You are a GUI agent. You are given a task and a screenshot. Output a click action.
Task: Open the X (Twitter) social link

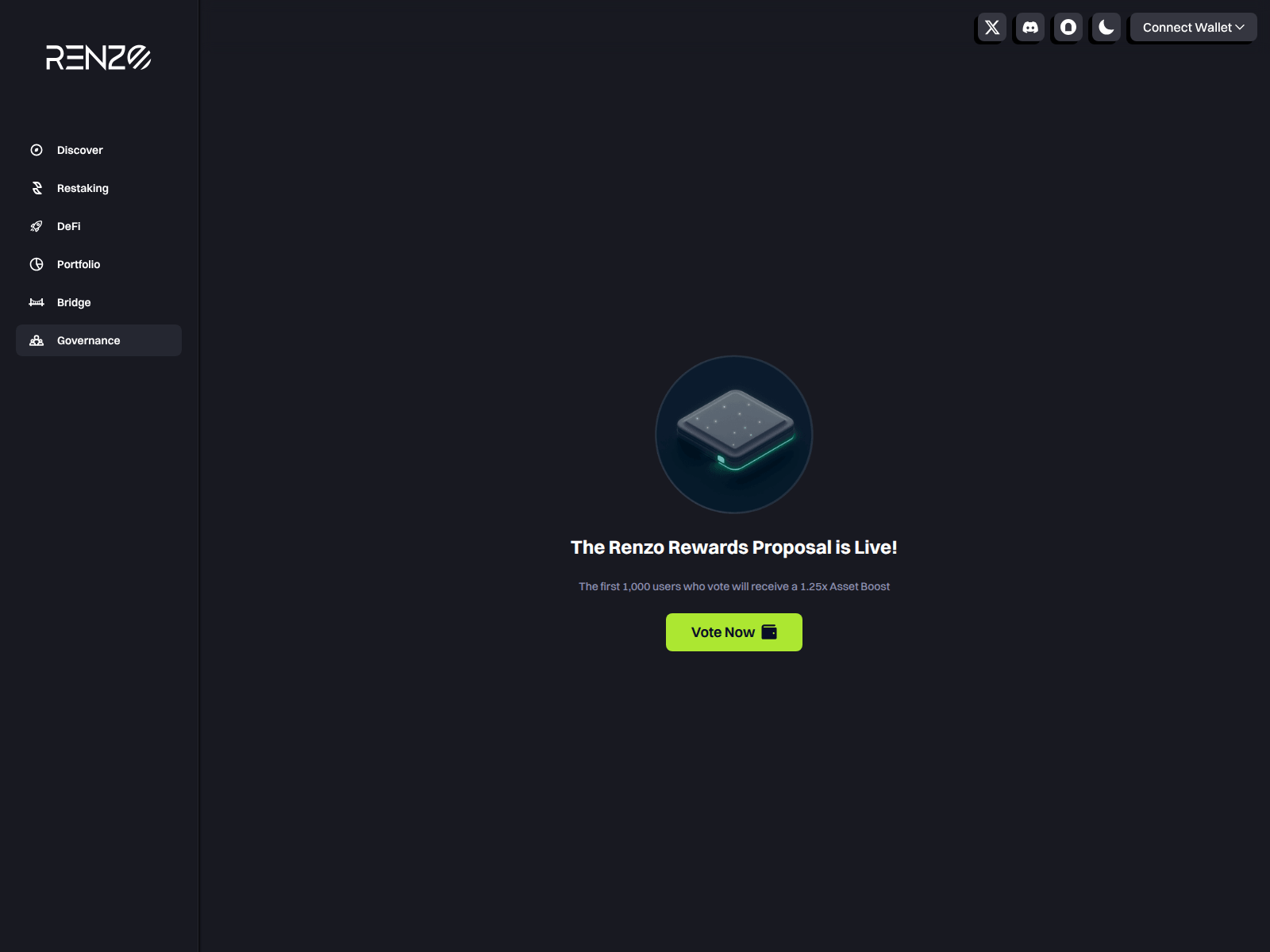992,27
